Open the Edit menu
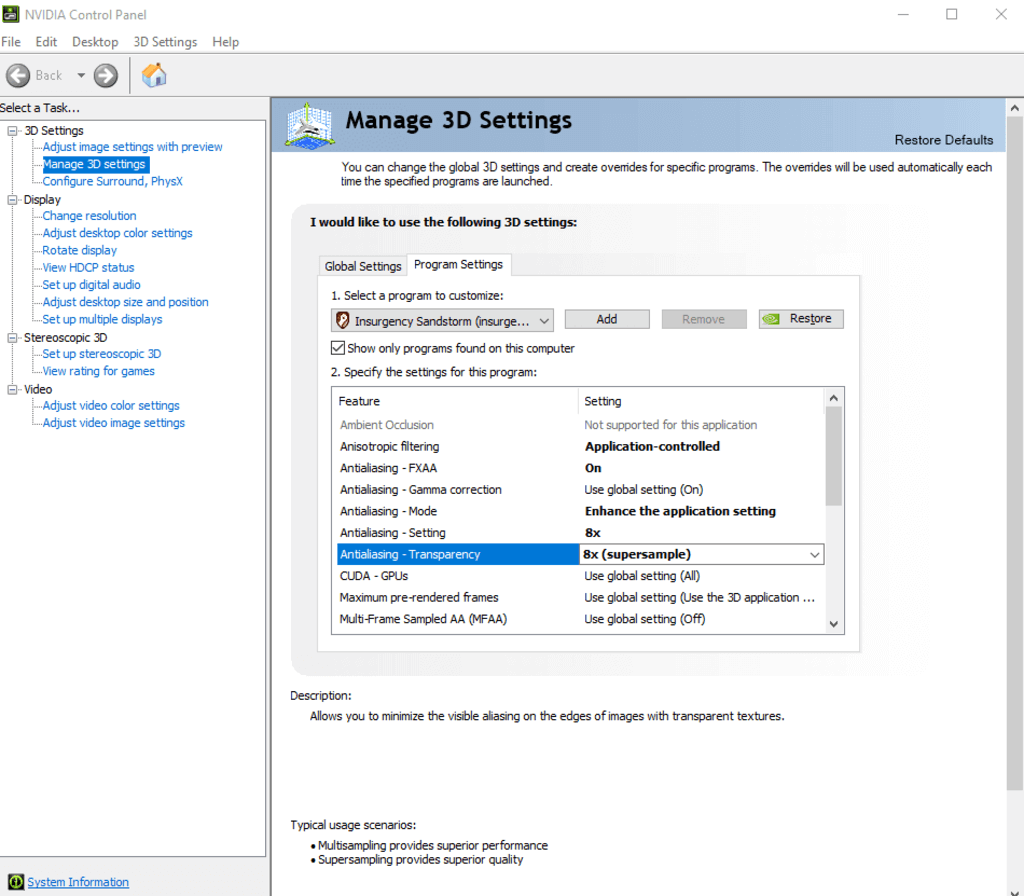 click(46, 42)
